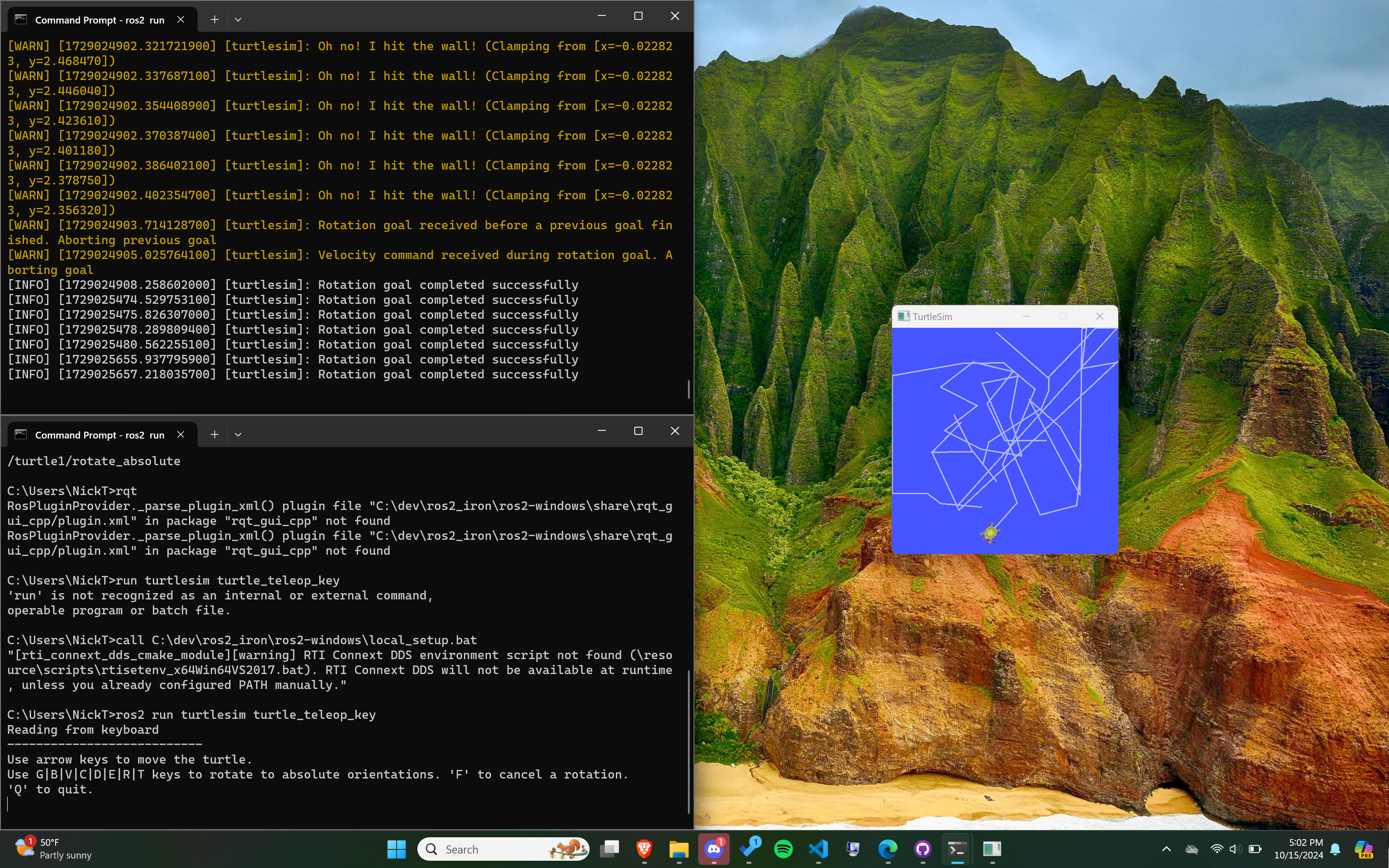Add a new tab in top terminal
This screenshot has height=868, width=1389.
214,19
